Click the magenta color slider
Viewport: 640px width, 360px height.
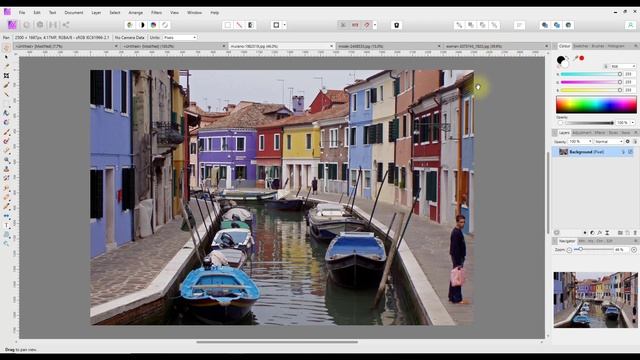[x=591, y=82]
